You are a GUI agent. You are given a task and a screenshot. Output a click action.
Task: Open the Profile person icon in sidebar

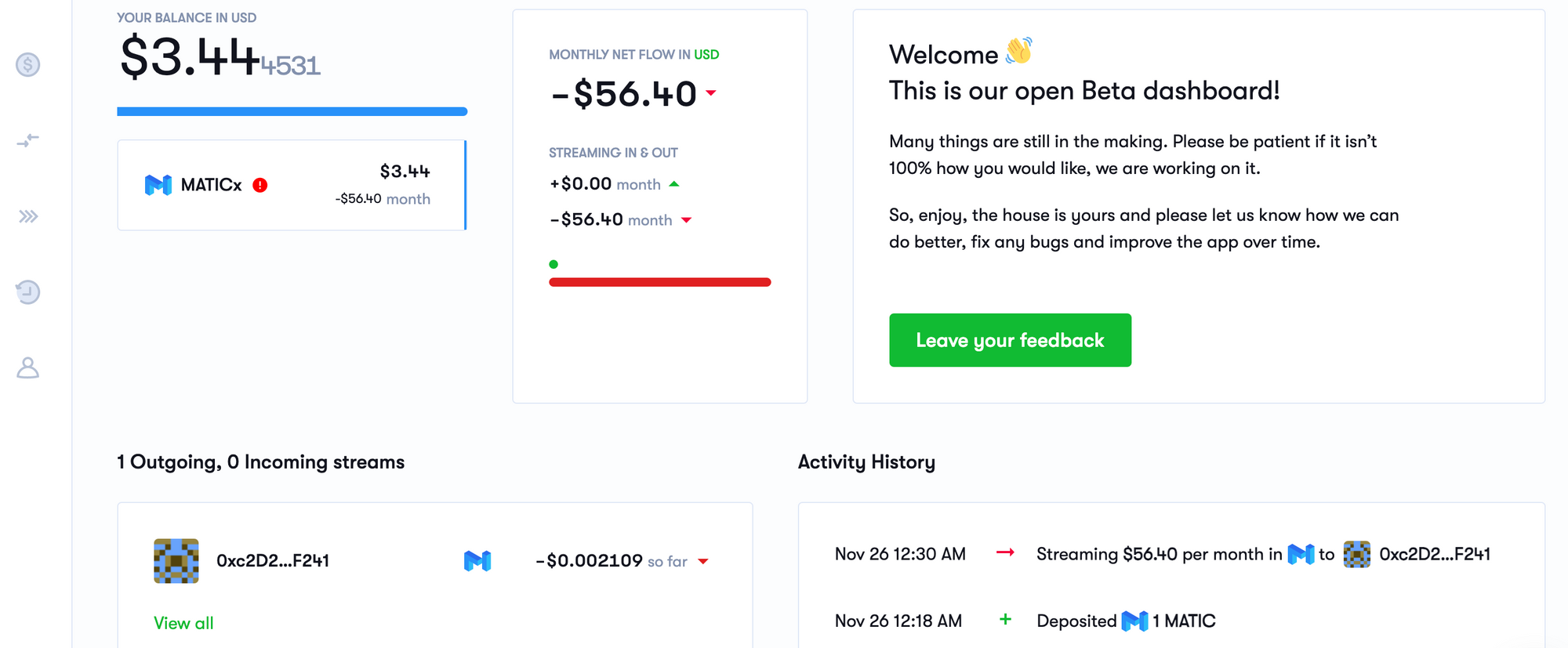coord(28,367)
